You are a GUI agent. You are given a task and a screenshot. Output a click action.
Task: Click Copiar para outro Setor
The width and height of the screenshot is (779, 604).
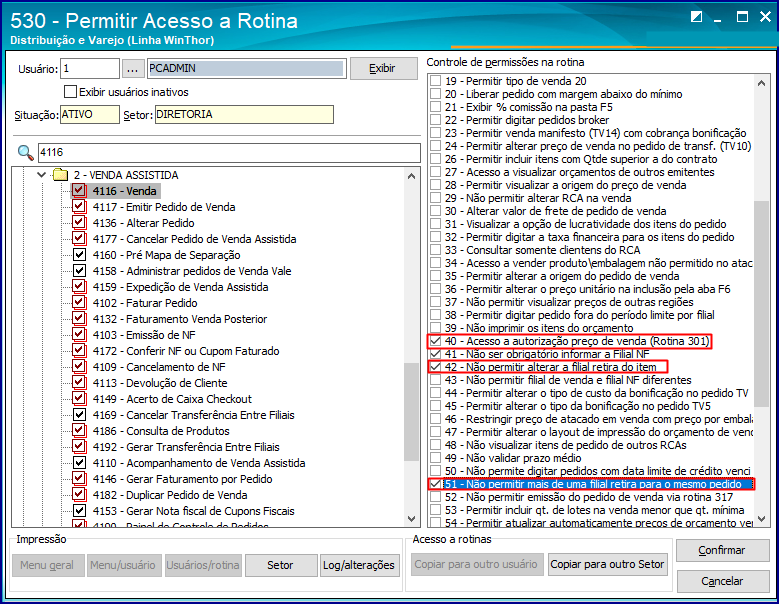point(607,564)
